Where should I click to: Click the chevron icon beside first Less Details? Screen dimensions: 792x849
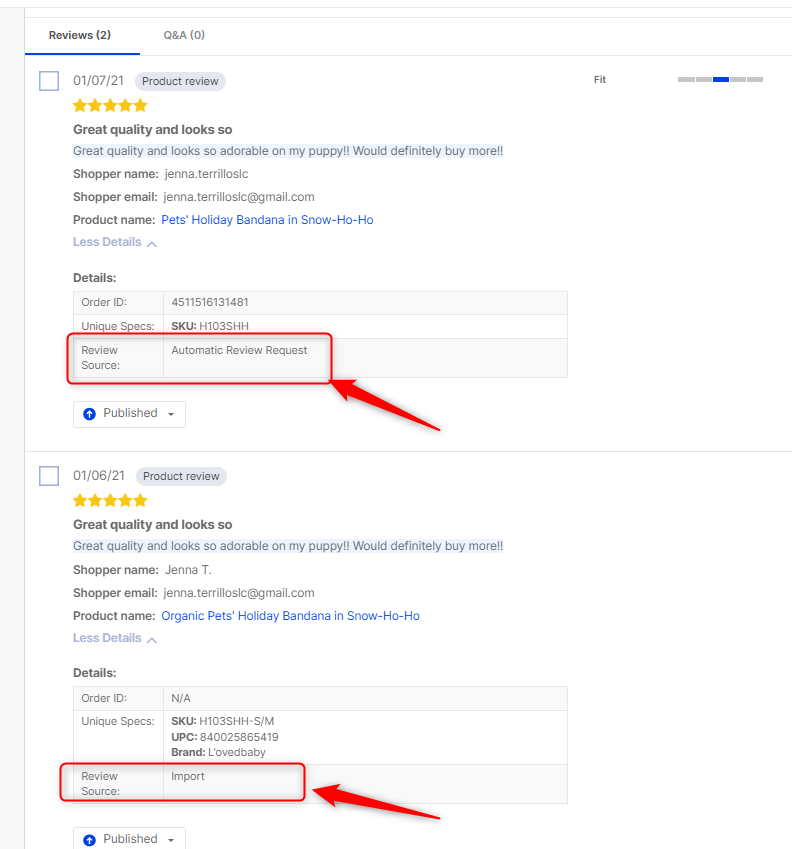152,244
